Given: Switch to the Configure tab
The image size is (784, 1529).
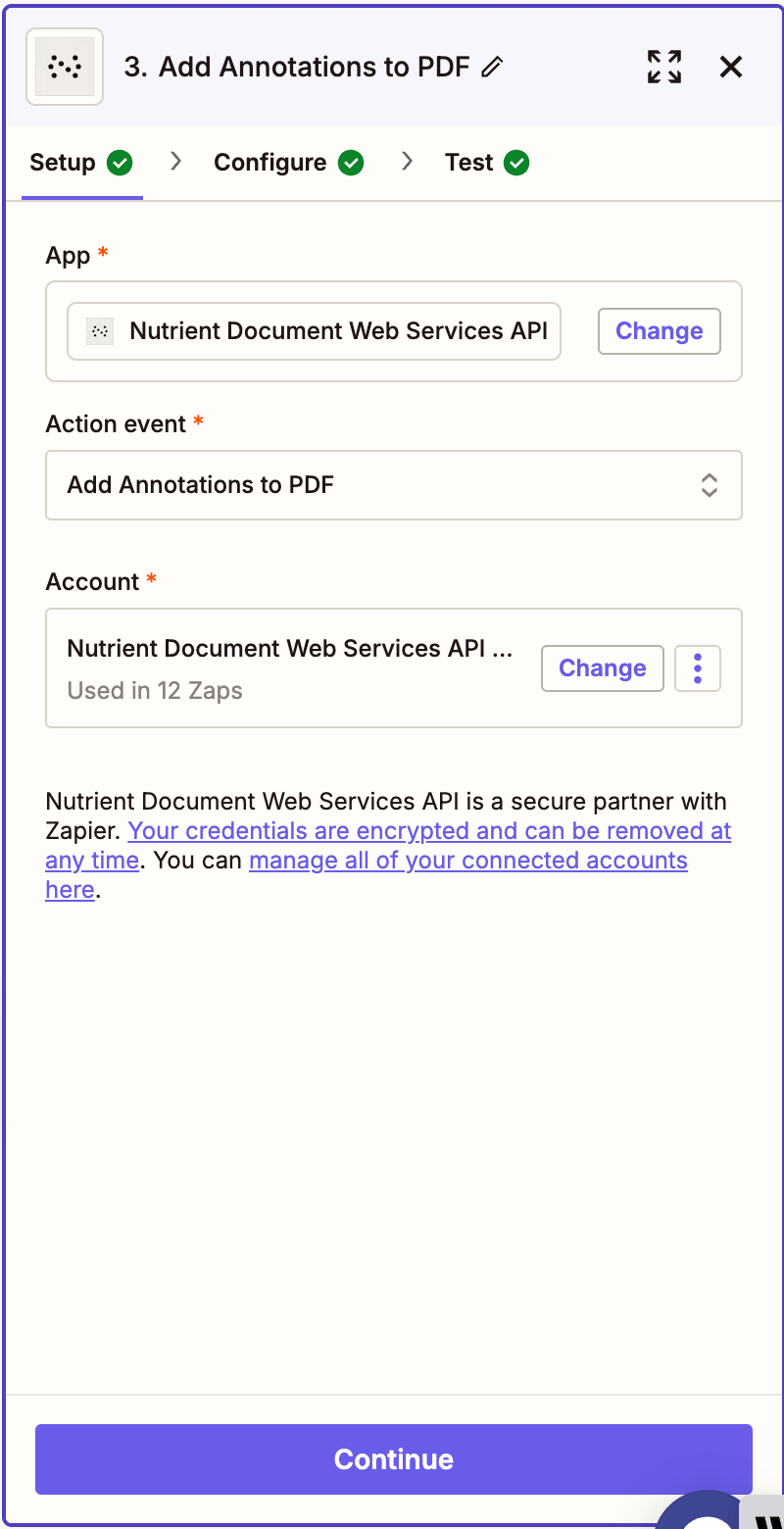Looking at the screenshot, I should click(x=270, y=162).
